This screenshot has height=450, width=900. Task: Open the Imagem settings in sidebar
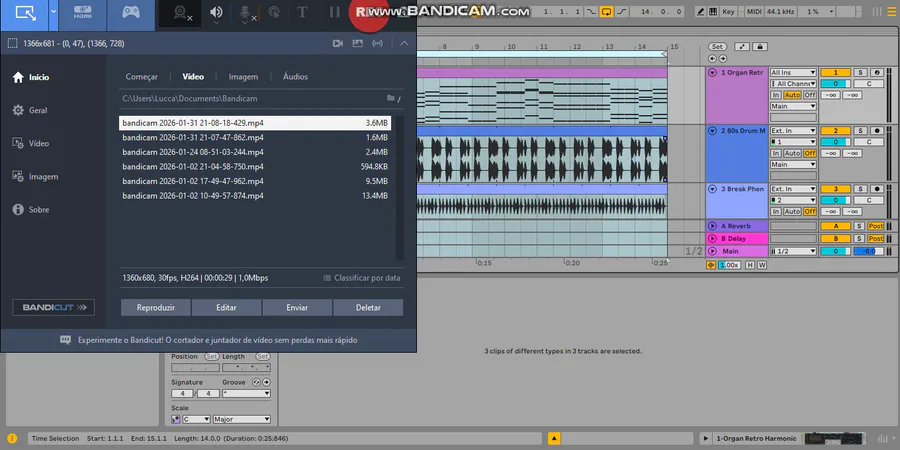[36, 177]
